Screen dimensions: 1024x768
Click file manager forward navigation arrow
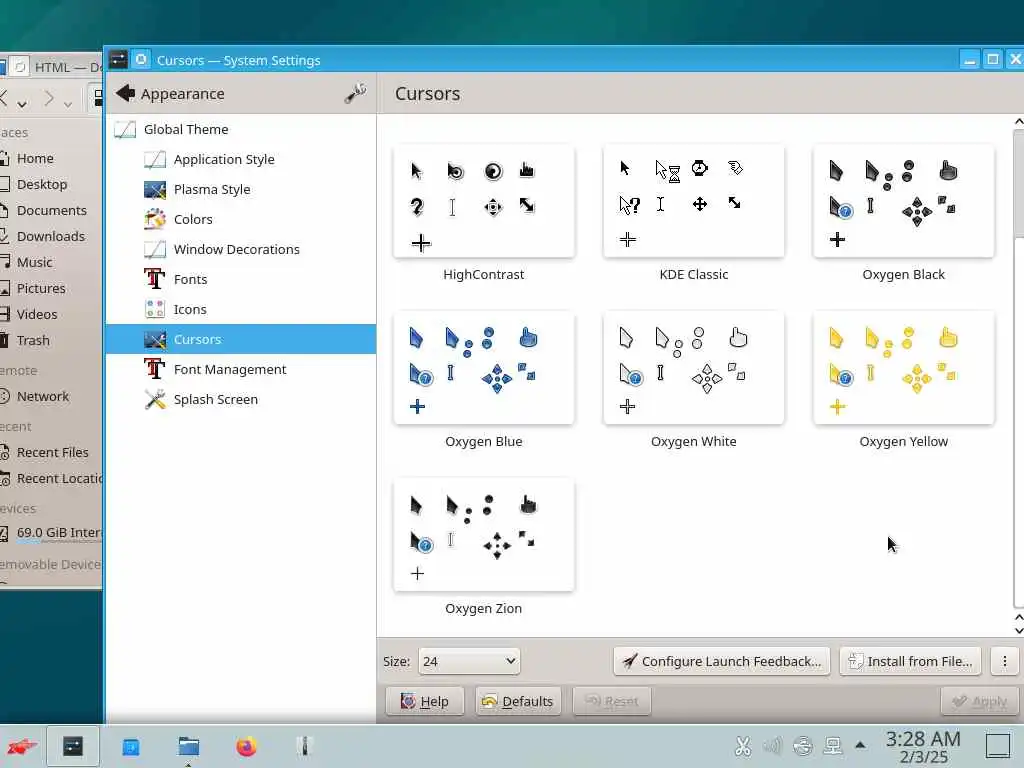[49, 99]
